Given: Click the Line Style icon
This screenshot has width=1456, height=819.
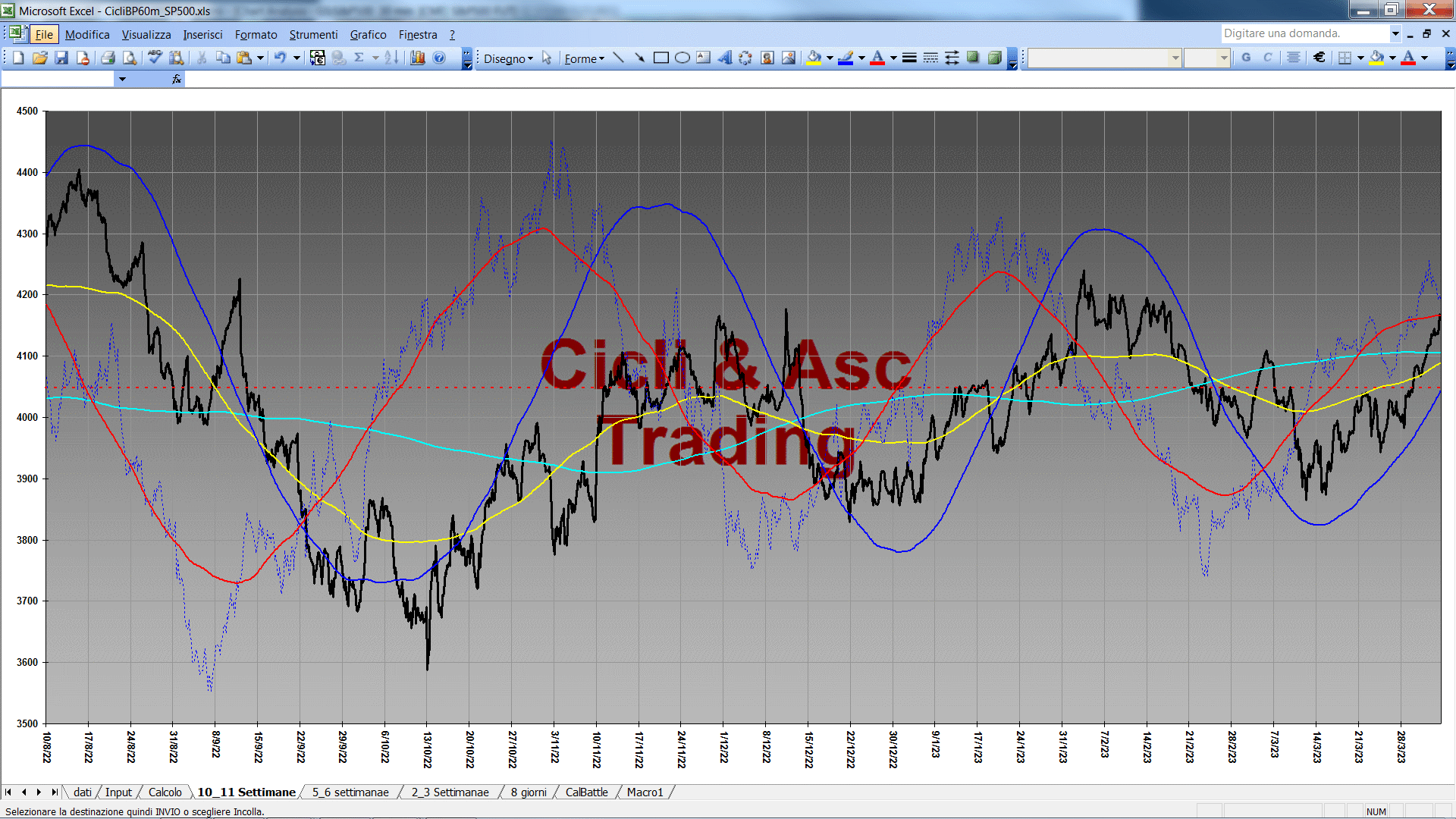Looking at the screenshot, I should (x=909, y=58).
